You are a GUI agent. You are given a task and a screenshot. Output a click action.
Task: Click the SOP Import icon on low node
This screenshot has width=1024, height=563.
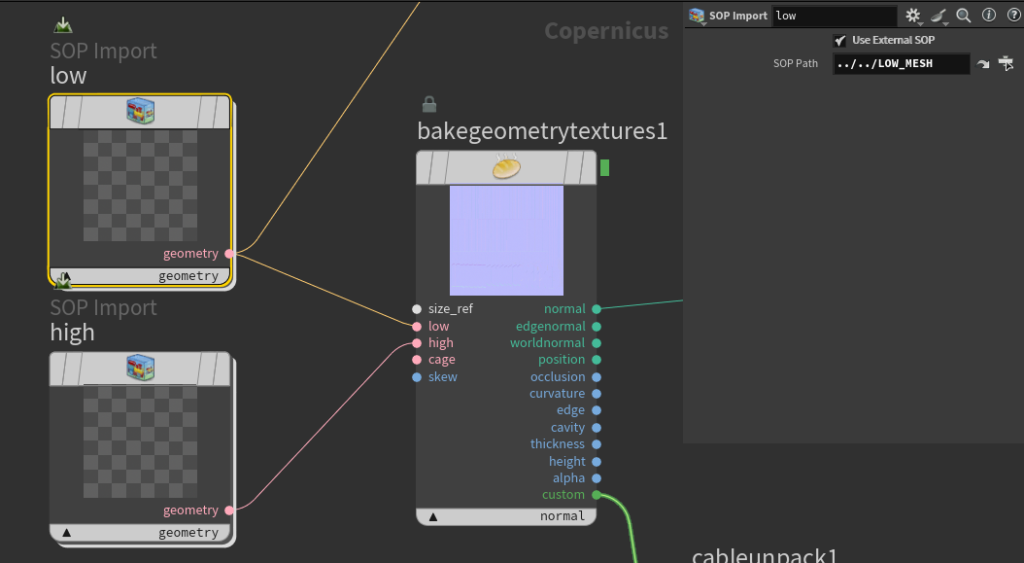point(140,112)
